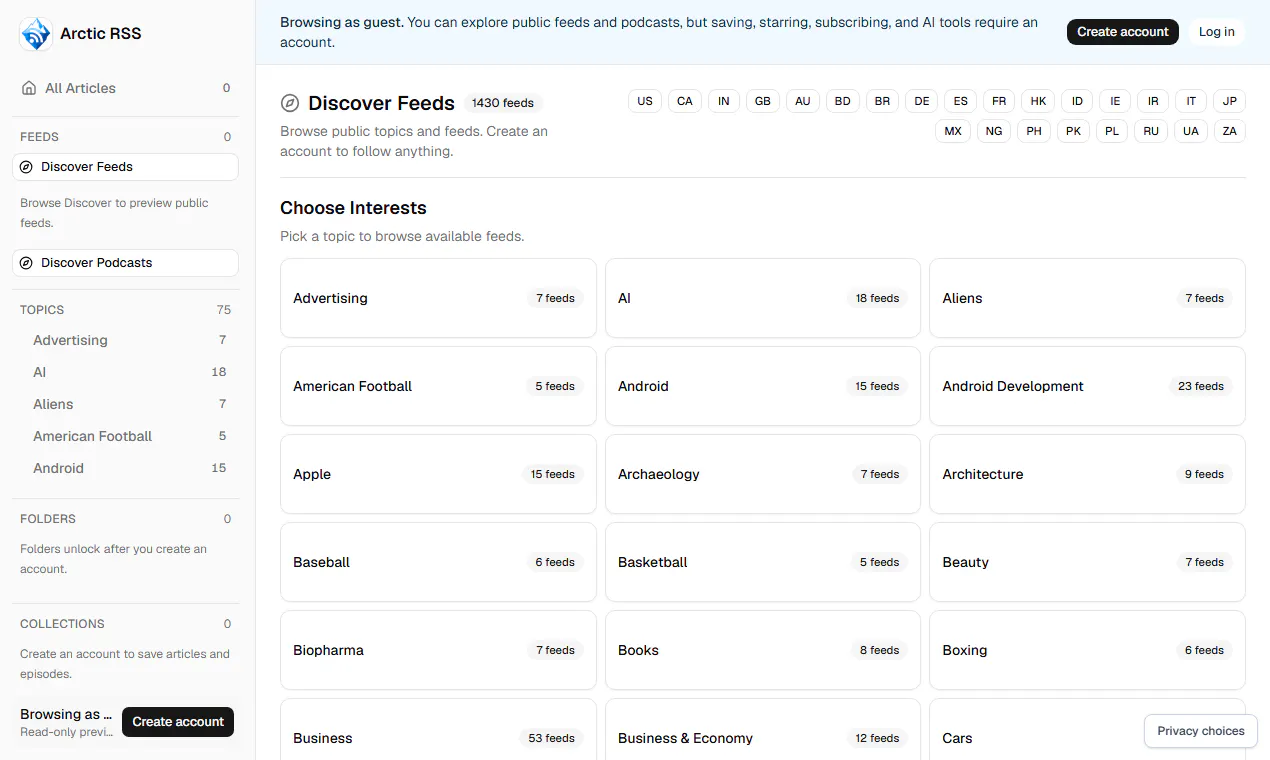Browse the Baseball interest card
Image resolution: width=1270 pixels, height=760 pixels.
pos(438,562)
